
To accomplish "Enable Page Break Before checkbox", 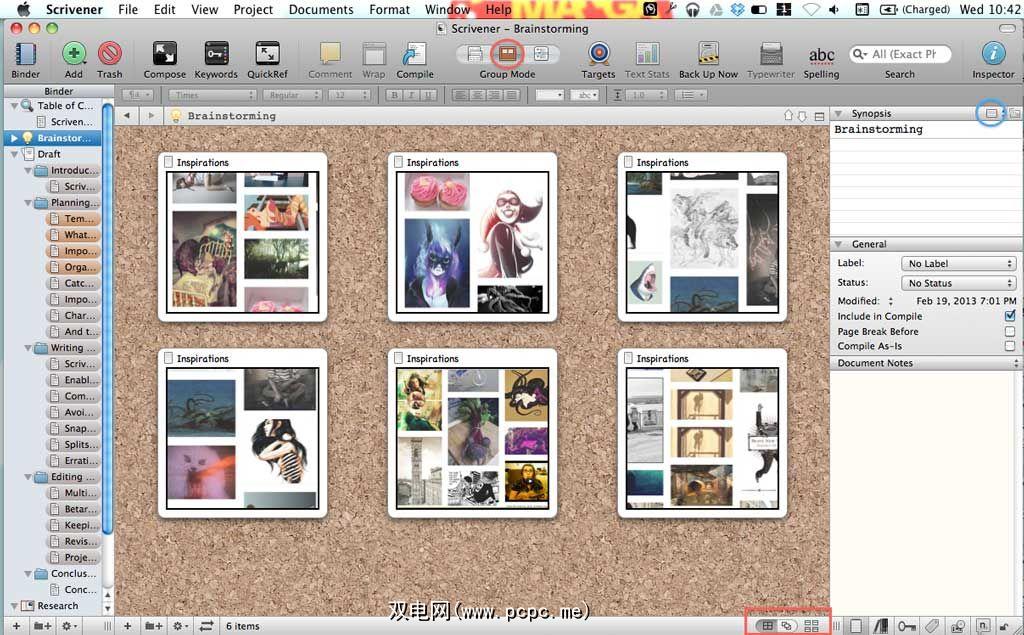I will (1010, 331).
